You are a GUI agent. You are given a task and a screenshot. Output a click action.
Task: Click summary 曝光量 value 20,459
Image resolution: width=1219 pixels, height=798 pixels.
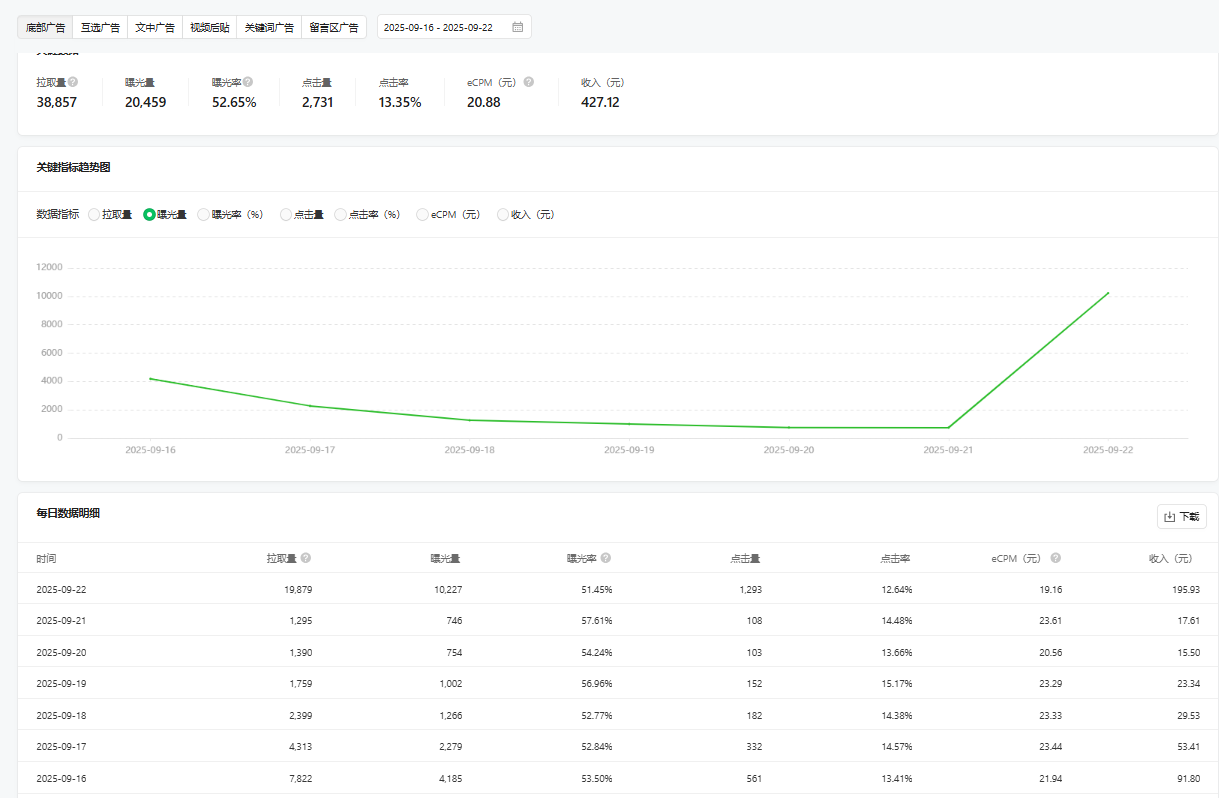click(146, 102)
